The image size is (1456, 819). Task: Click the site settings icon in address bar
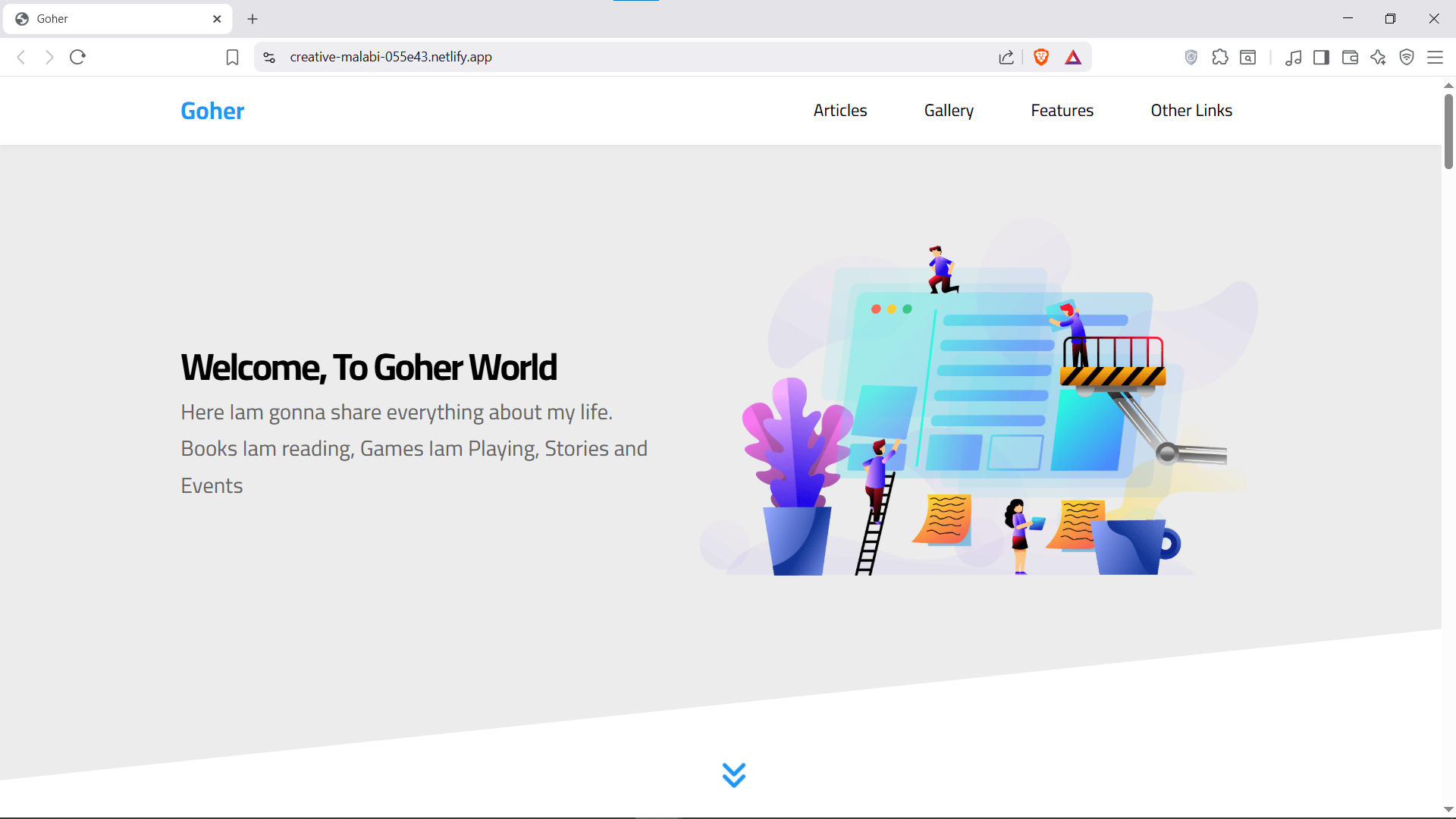pos(269,57)
